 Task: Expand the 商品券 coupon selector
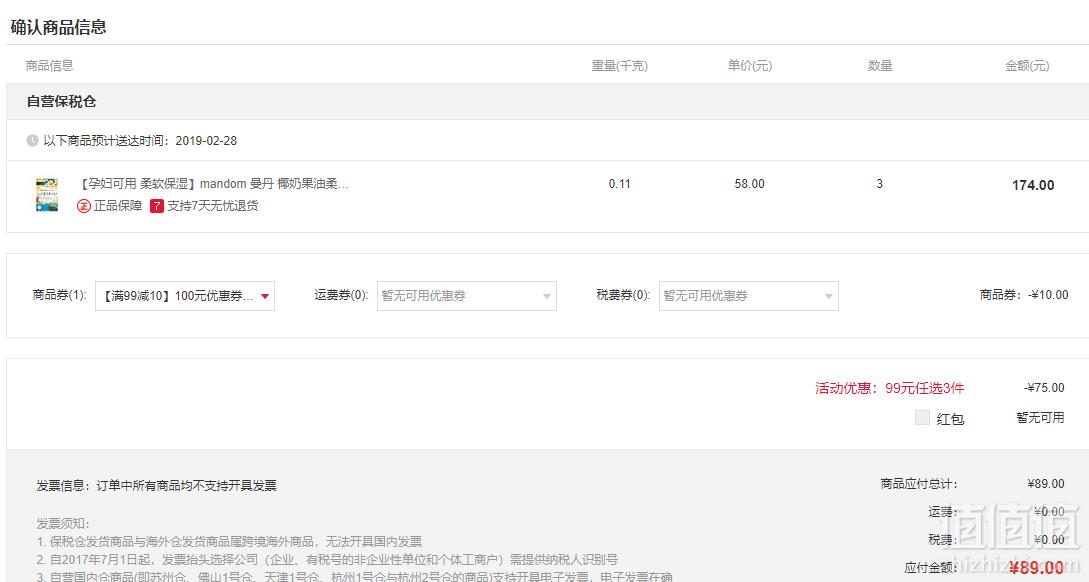pos(185,296)
